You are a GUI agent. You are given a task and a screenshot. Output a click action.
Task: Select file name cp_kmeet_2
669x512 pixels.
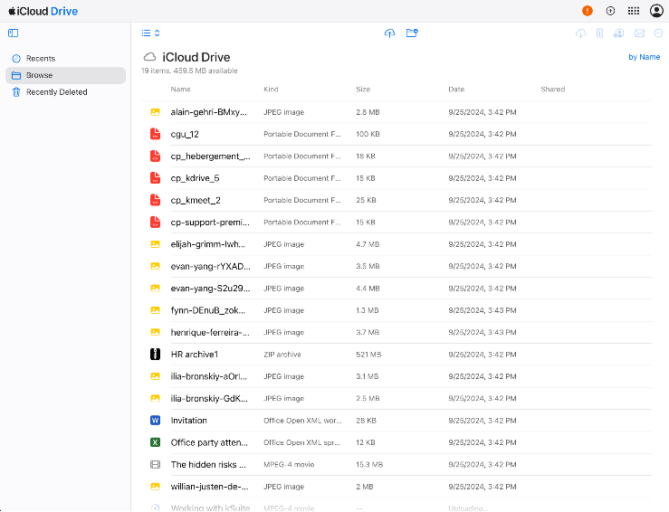195,200
